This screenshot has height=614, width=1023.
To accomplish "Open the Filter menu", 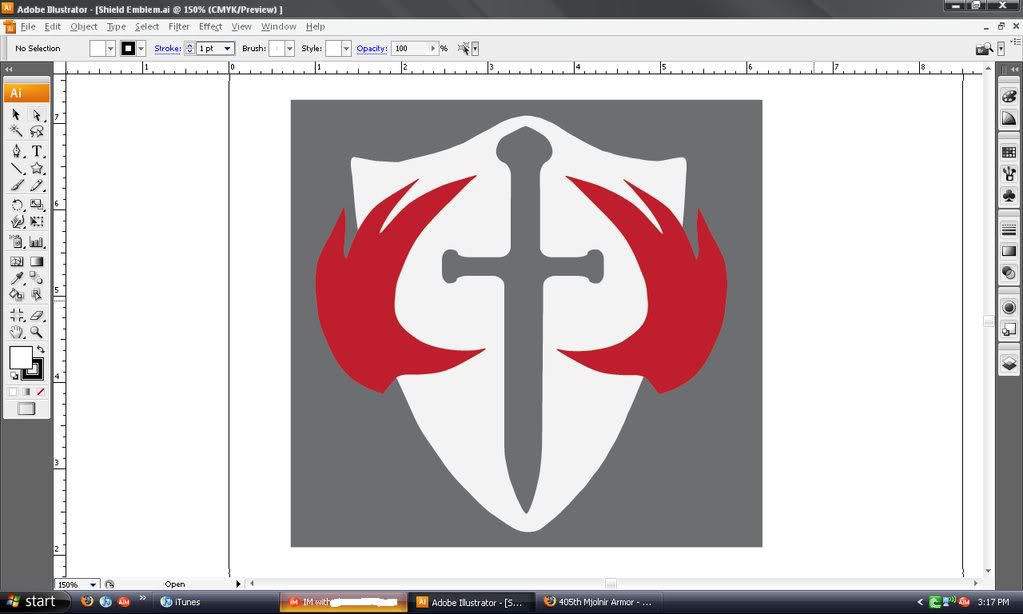I will click(x=178, y=27).
